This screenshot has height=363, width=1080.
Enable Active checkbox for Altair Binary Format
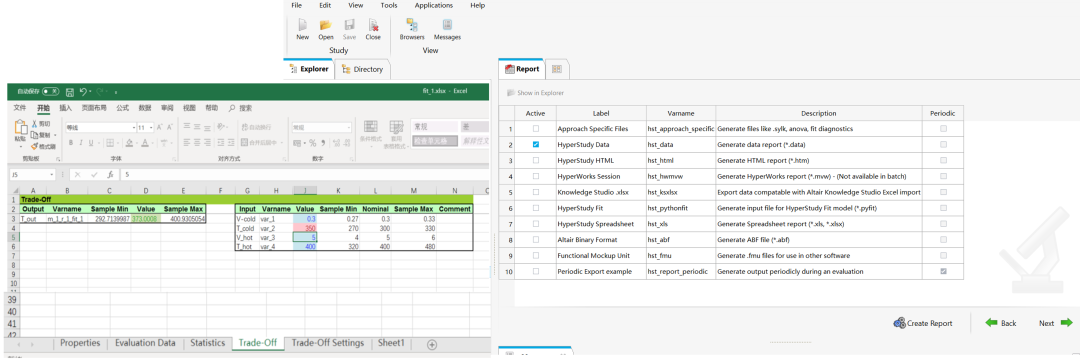tap(536, 240)
